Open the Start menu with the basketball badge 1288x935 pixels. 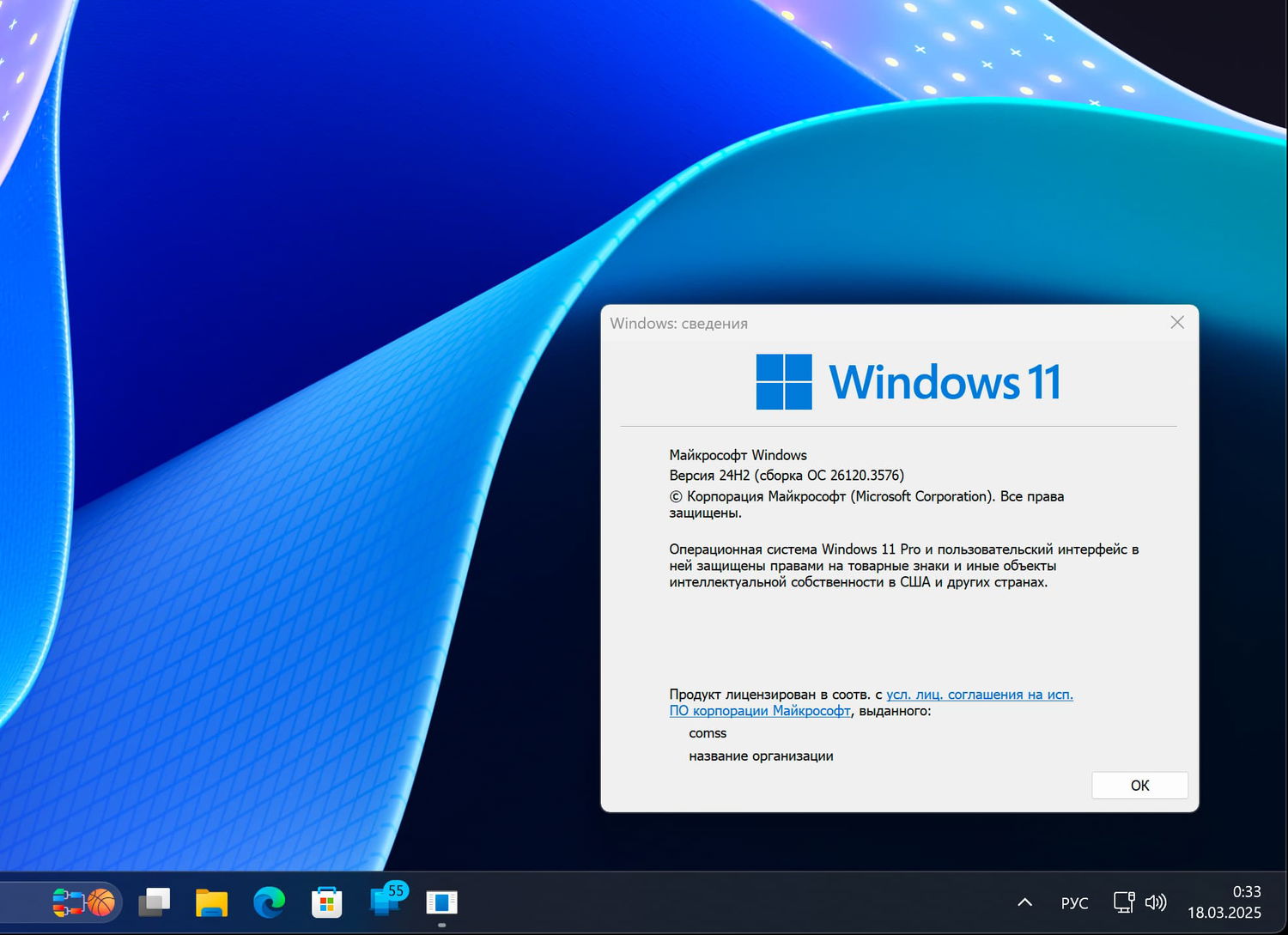[82, 902]
